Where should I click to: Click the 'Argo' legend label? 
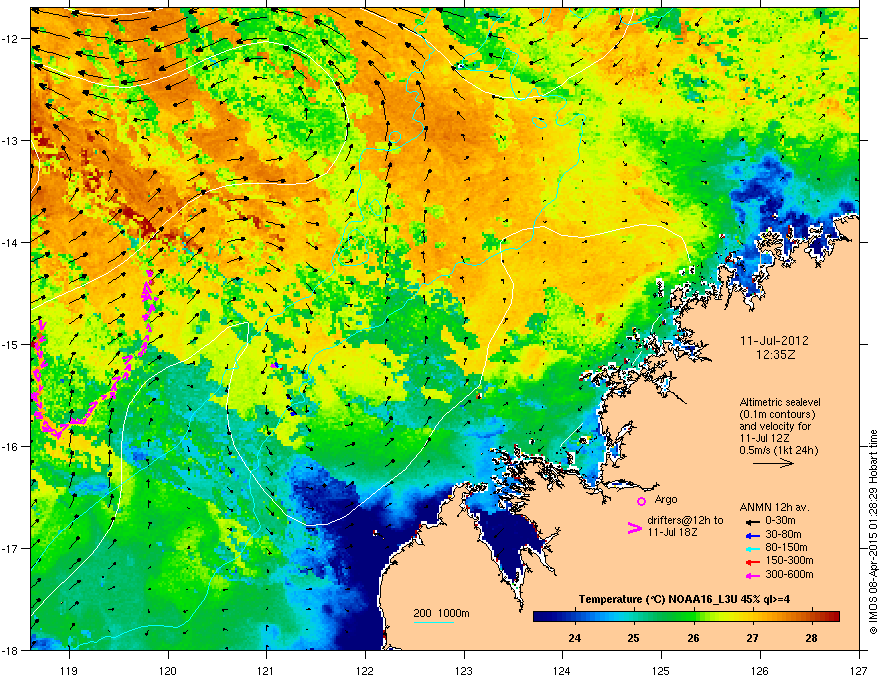(x=666, y=499)
